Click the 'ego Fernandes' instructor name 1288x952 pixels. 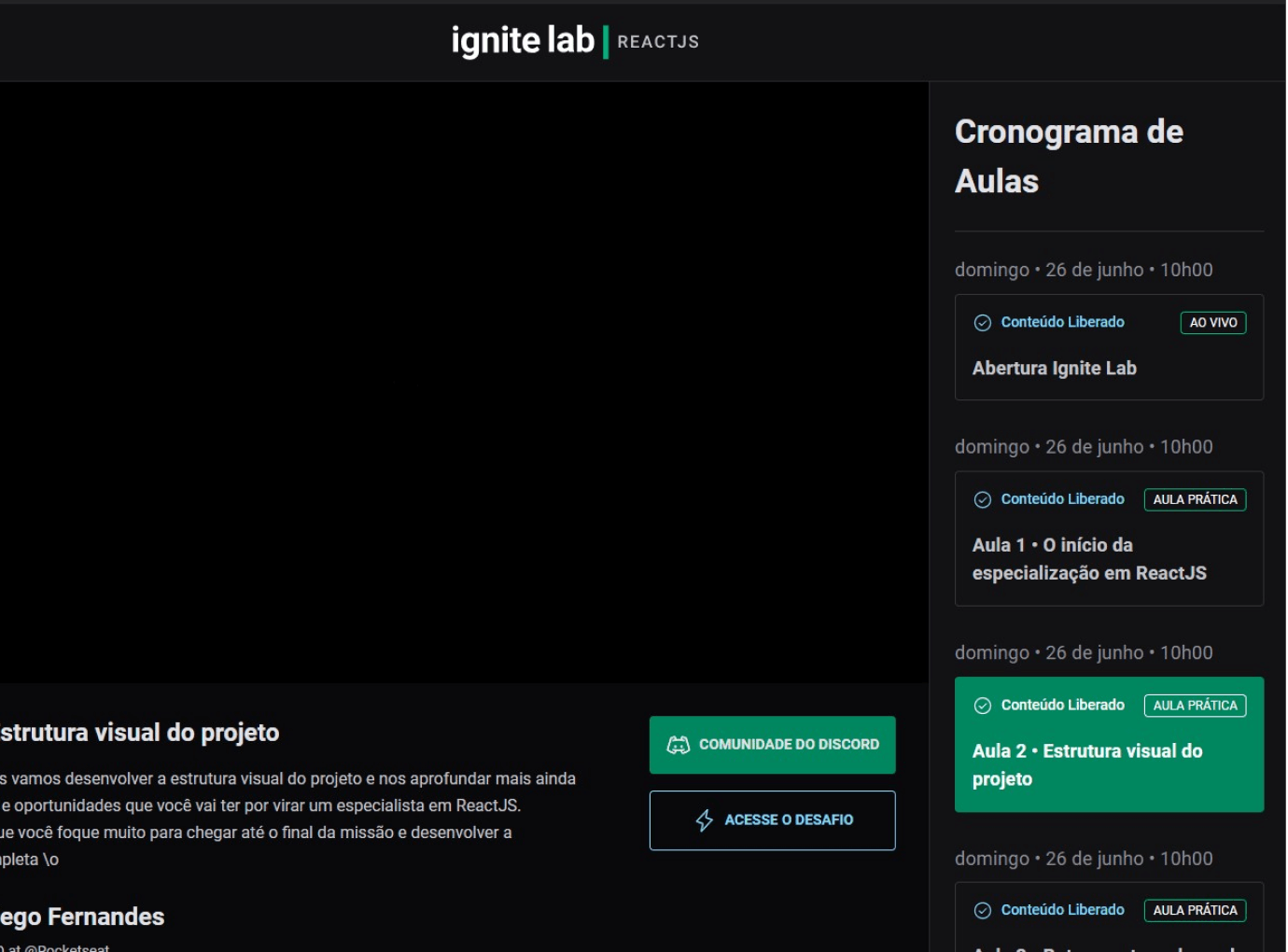pyautogui.click(x=82, y=917)
